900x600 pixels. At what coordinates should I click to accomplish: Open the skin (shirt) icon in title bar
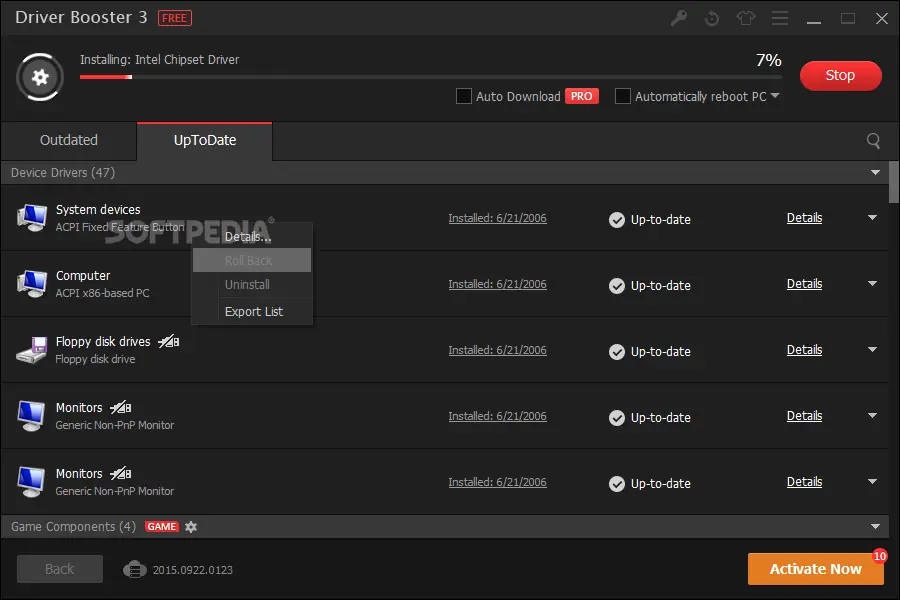coord(746,18)
